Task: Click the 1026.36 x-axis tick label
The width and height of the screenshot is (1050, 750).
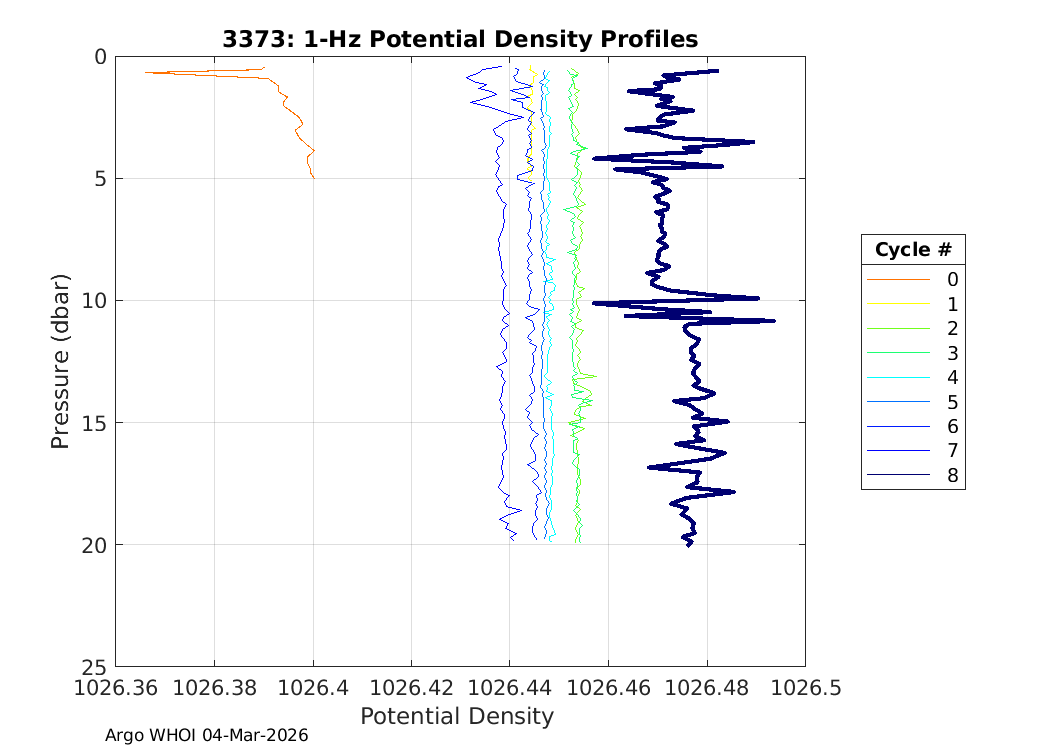Action: coord(116,688)
